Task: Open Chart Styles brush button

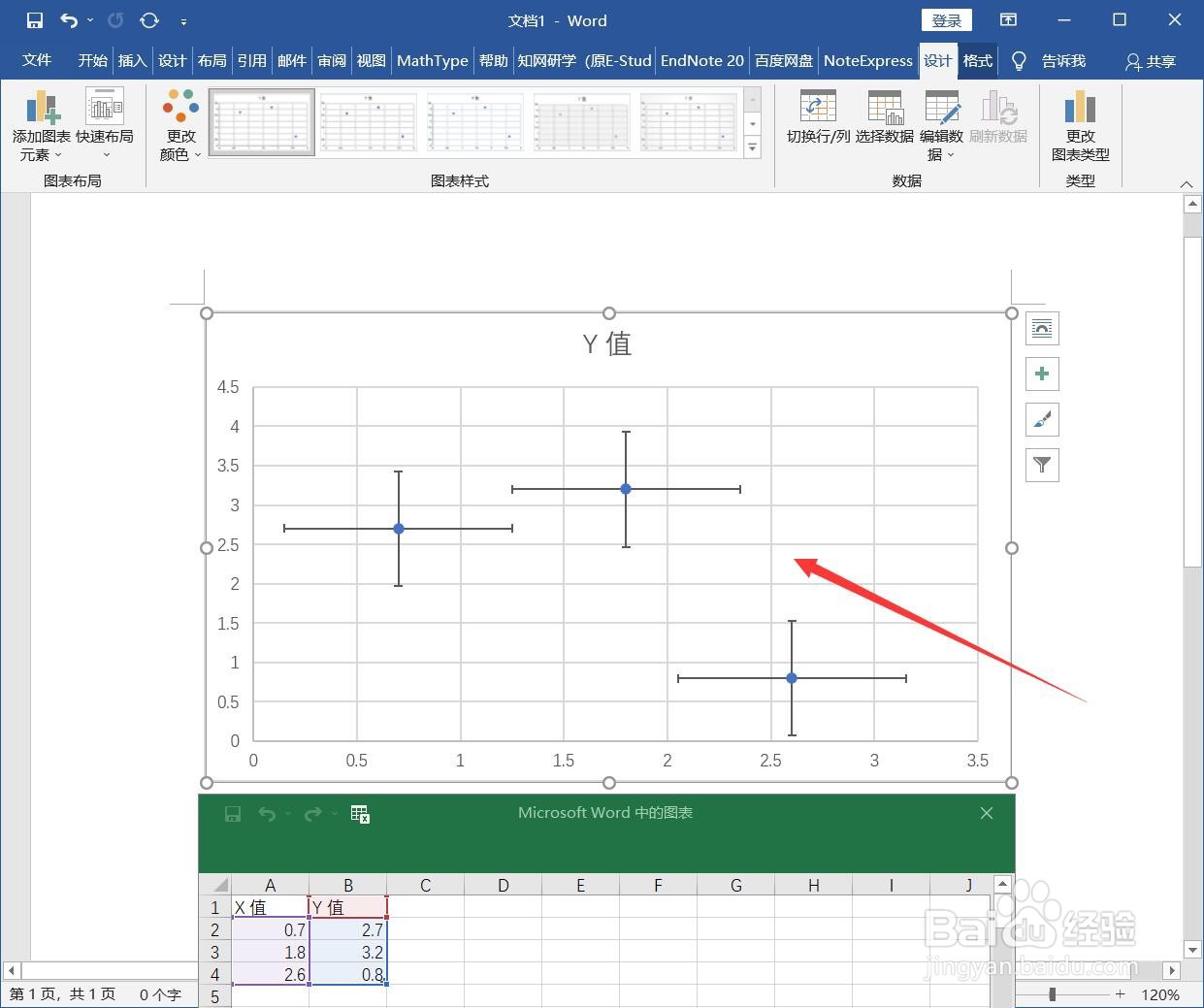Action: 1042,420
